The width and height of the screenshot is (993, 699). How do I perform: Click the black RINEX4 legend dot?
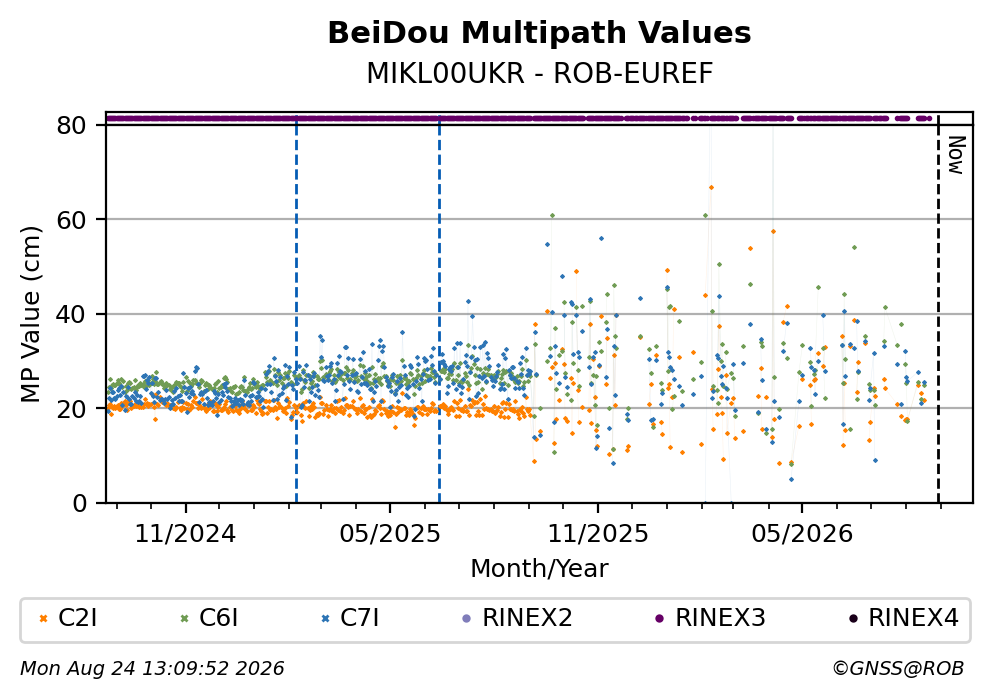[x=853, y=619]
